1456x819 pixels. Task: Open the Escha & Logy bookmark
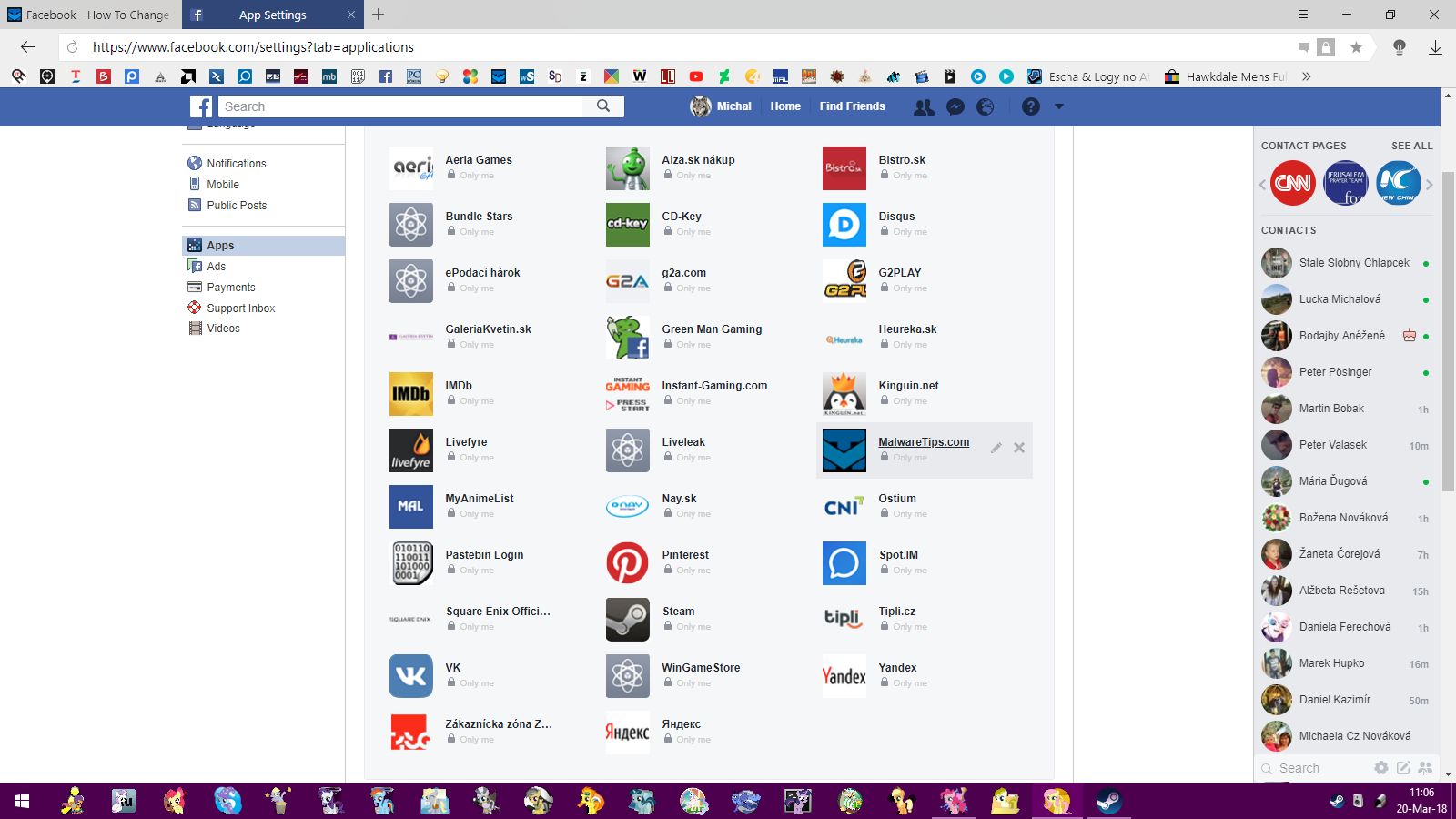1089,76
